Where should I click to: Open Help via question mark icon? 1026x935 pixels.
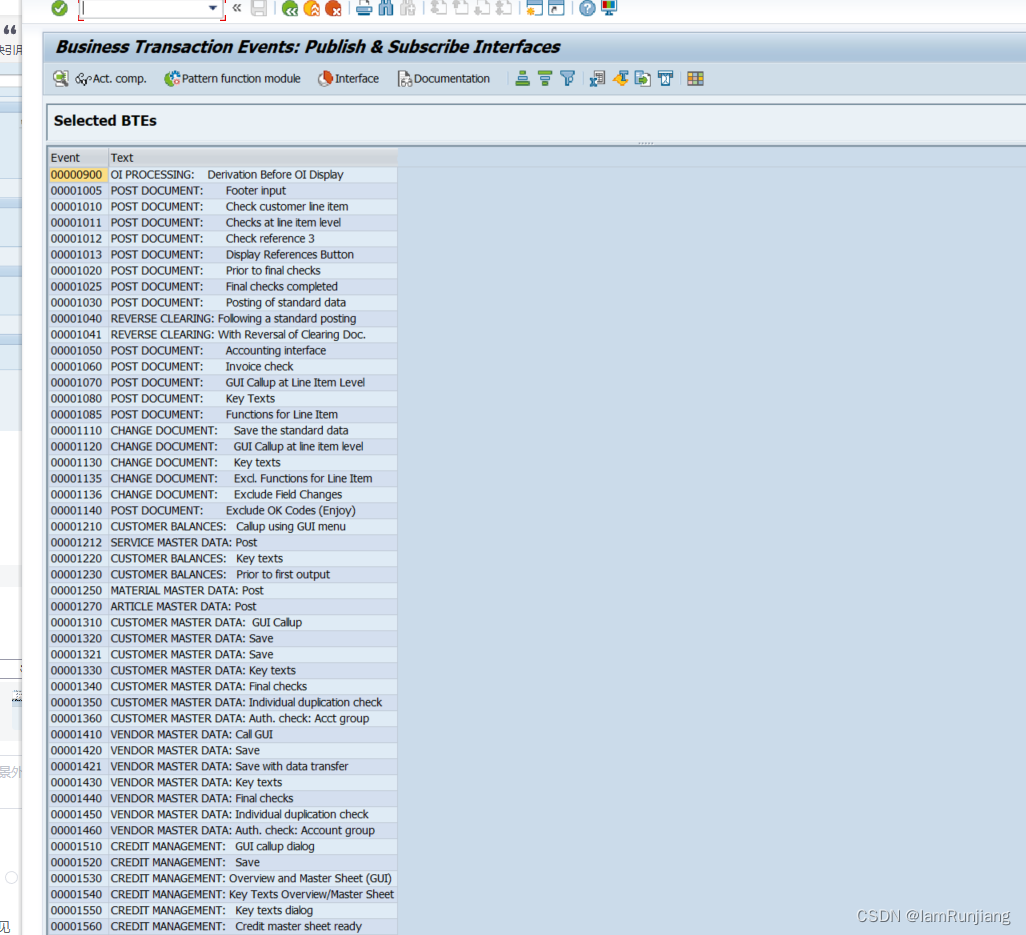[x=587, y=8]
